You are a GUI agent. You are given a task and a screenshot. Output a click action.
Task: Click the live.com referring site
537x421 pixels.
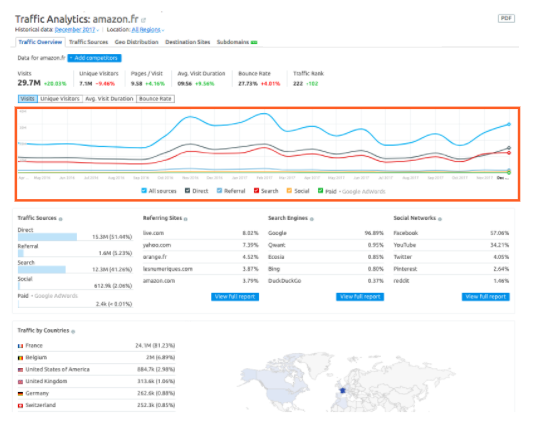click(x=153, y=233)
